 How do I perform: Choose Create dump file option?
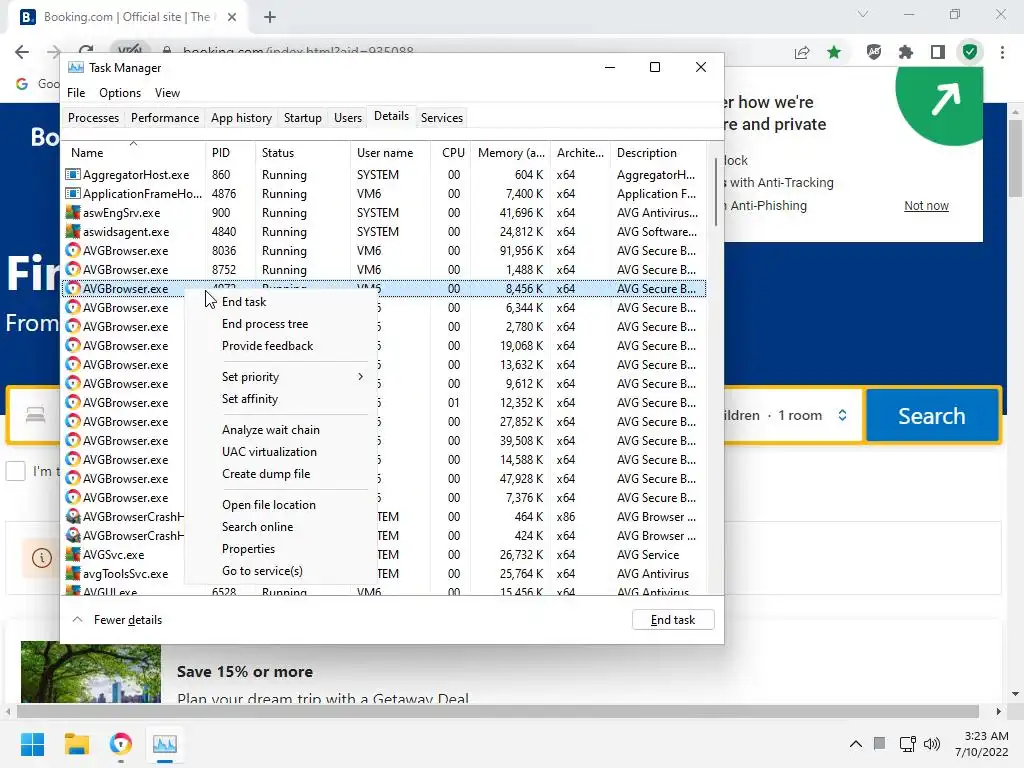(281, 473)
